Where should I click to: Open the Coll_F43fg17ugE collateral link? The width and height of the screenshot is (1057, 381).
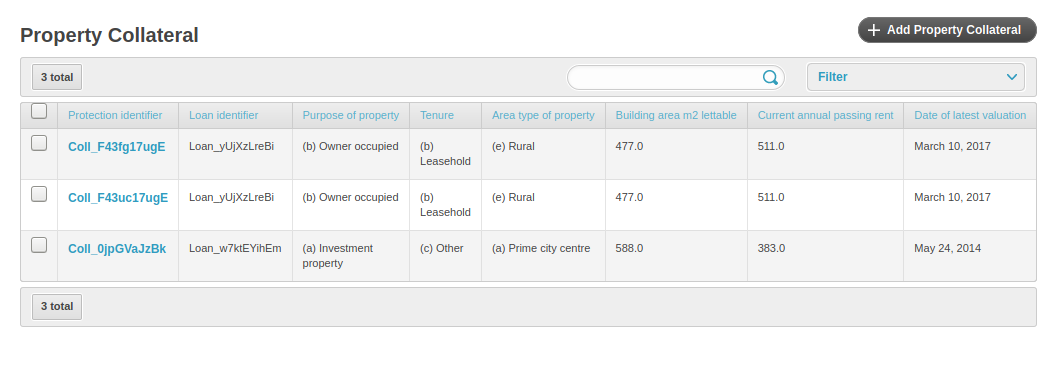pos(117,146)
